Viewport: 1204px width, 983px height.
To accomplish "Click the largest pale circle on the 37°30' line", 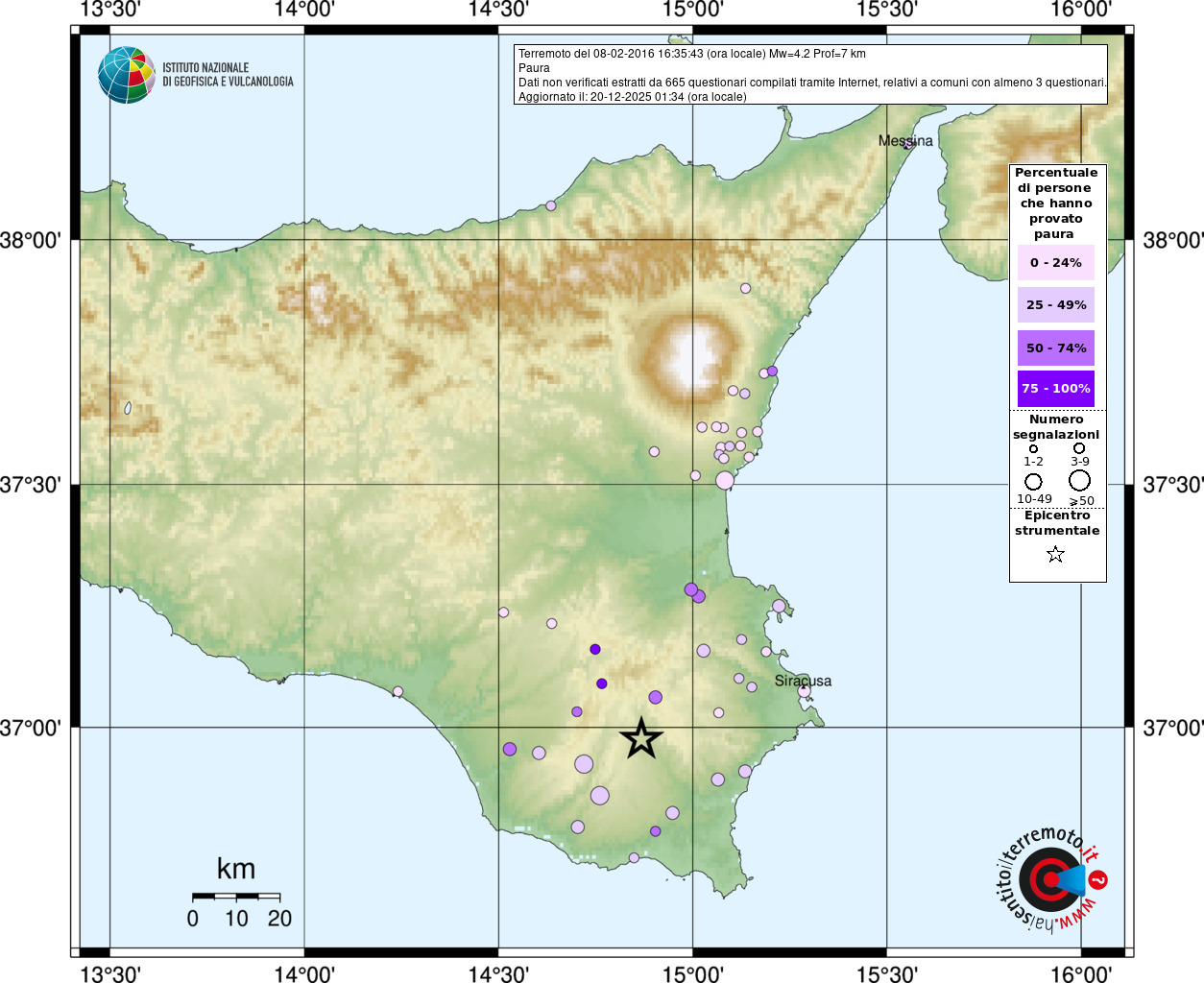I will coord(725,480).
